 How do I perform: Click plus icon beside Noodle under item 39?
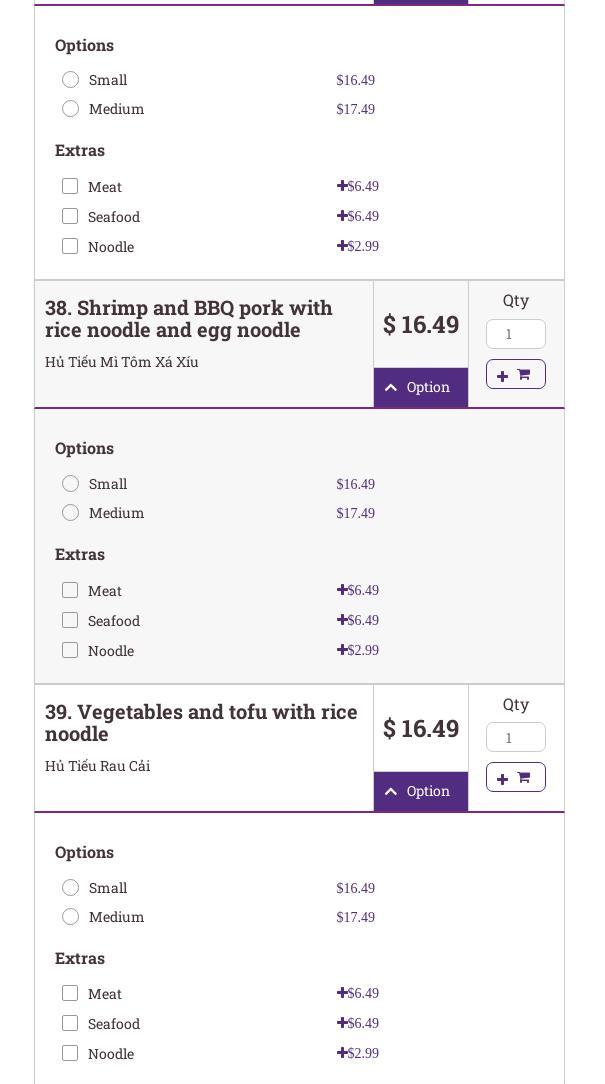click(x=342, y=1053)
